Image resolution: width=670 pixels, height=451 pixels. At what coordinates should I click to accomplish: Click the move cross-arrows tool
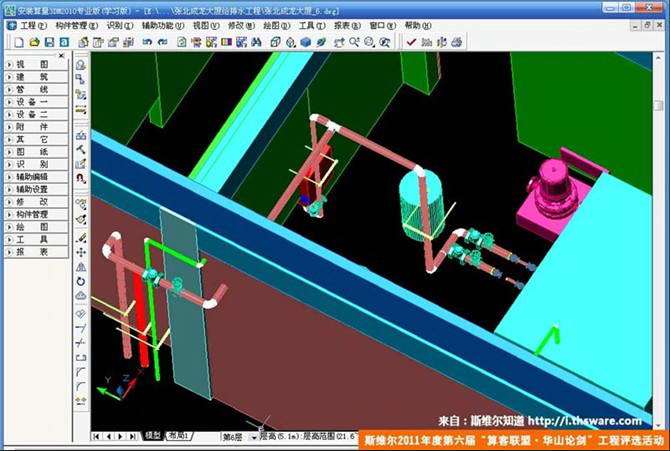coord(81,252)
